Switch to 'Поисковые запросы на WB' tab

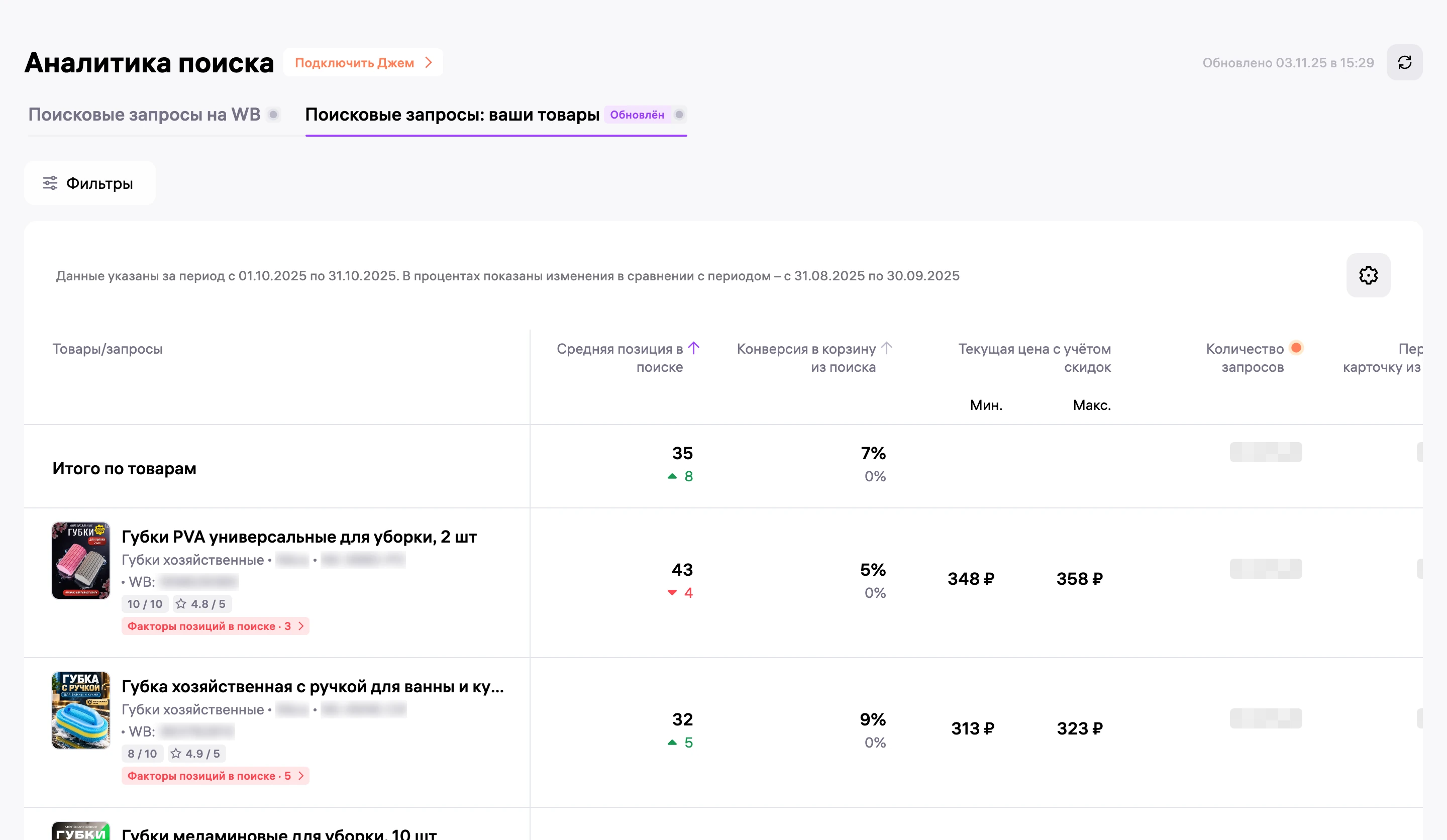145,114
